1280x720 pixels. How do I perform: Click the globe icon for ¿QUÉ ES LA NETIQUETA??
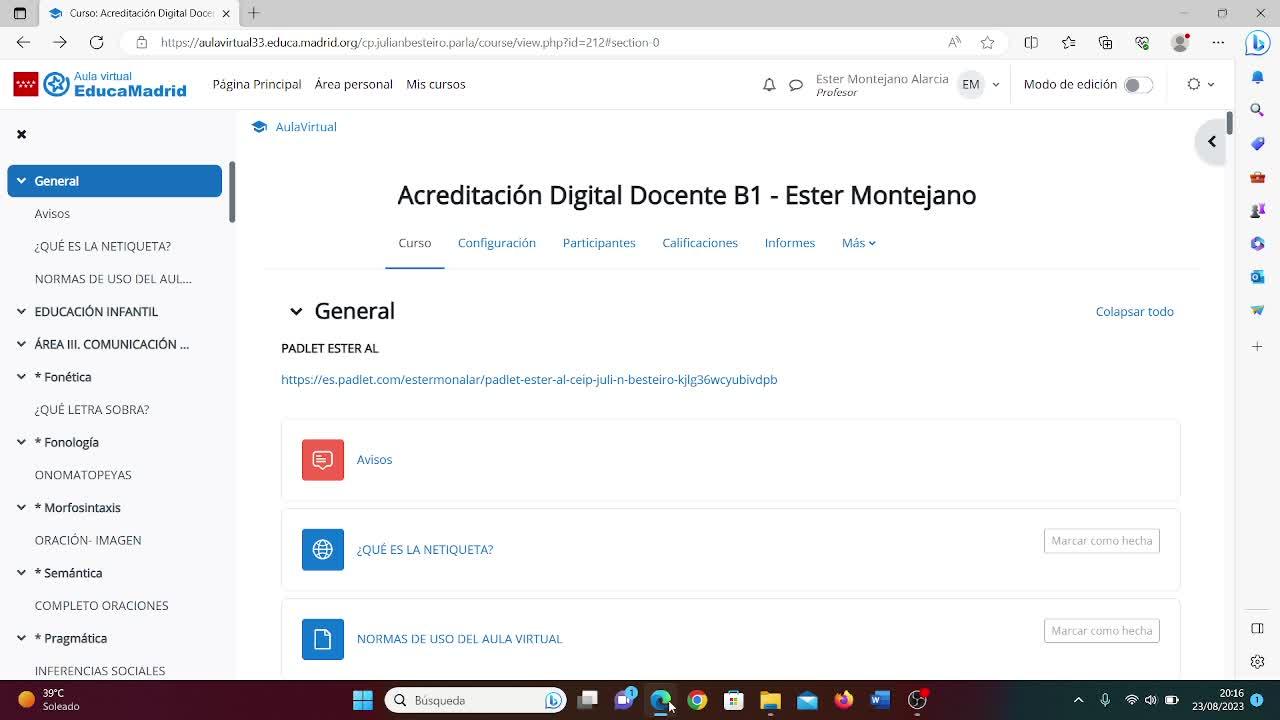coord(323,550)
